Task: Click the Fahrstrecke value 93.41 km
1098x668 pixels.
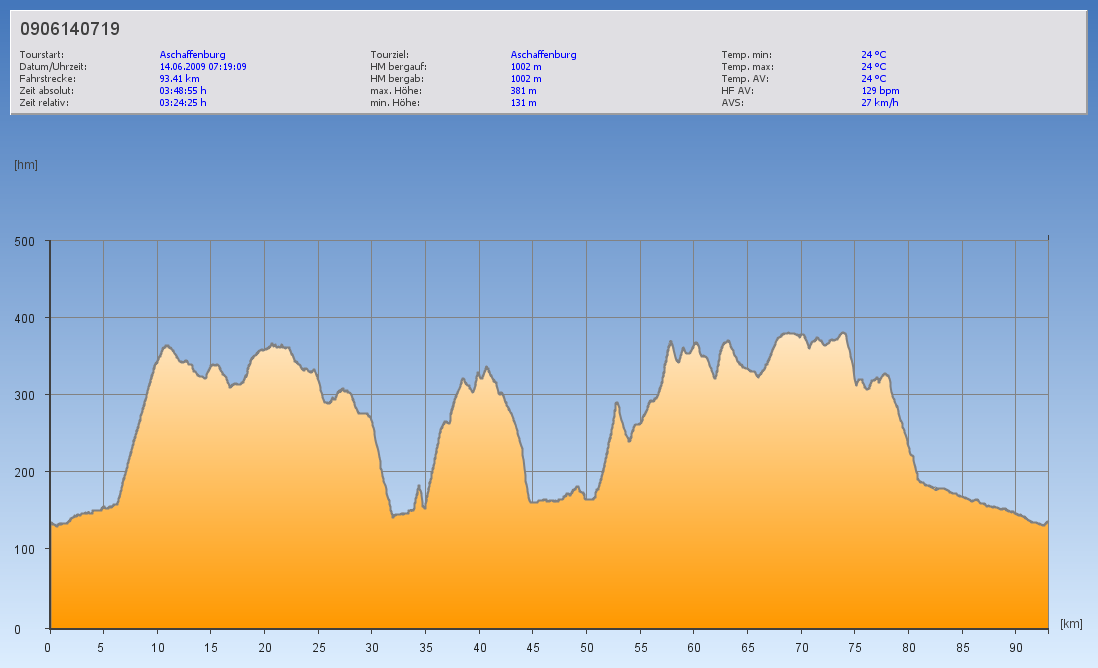Action: 179,78
